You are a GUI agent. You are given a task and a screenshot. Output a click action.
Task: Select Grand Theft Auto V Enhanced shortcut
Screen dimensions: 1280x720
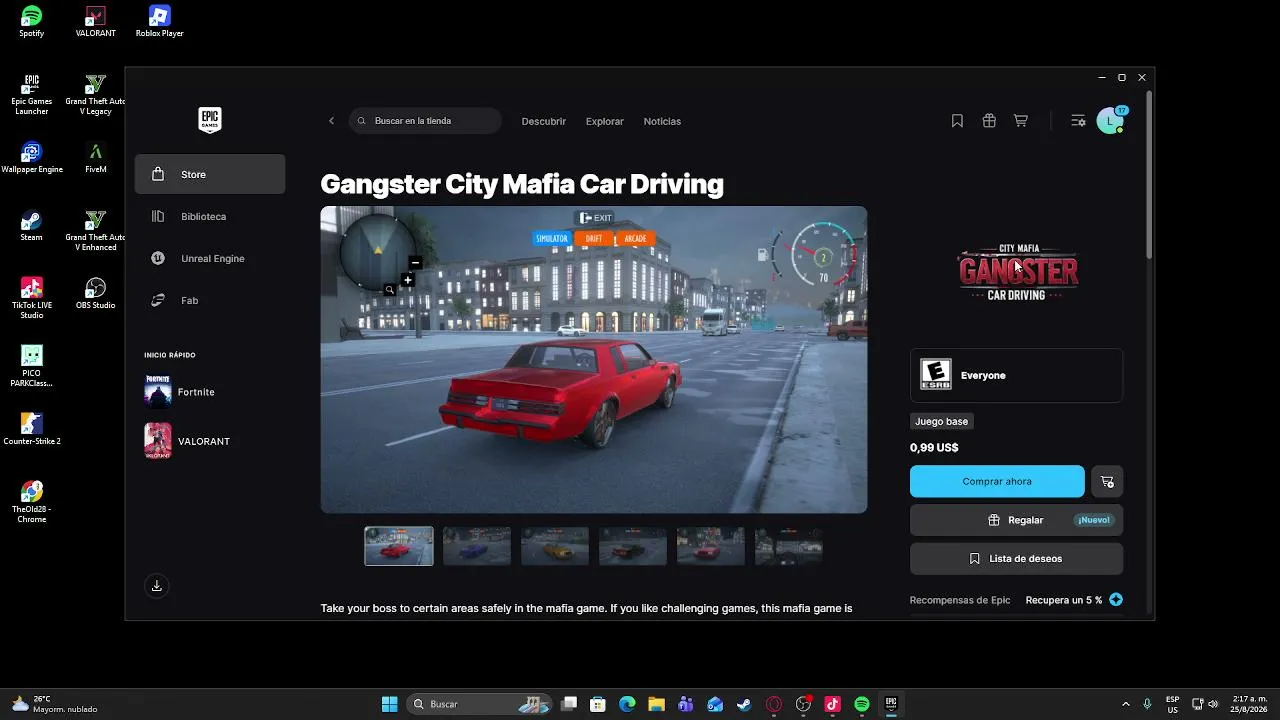96,230
